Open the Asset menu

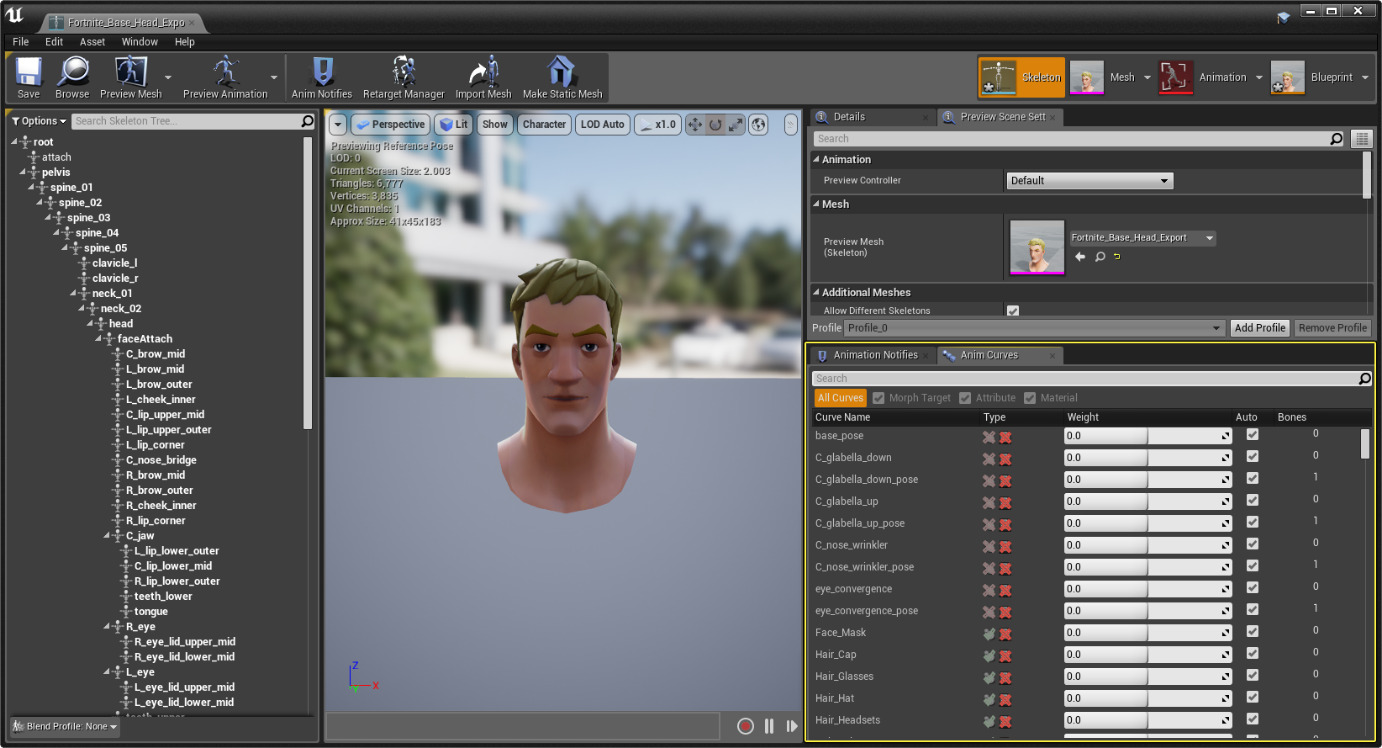point(92,42)
